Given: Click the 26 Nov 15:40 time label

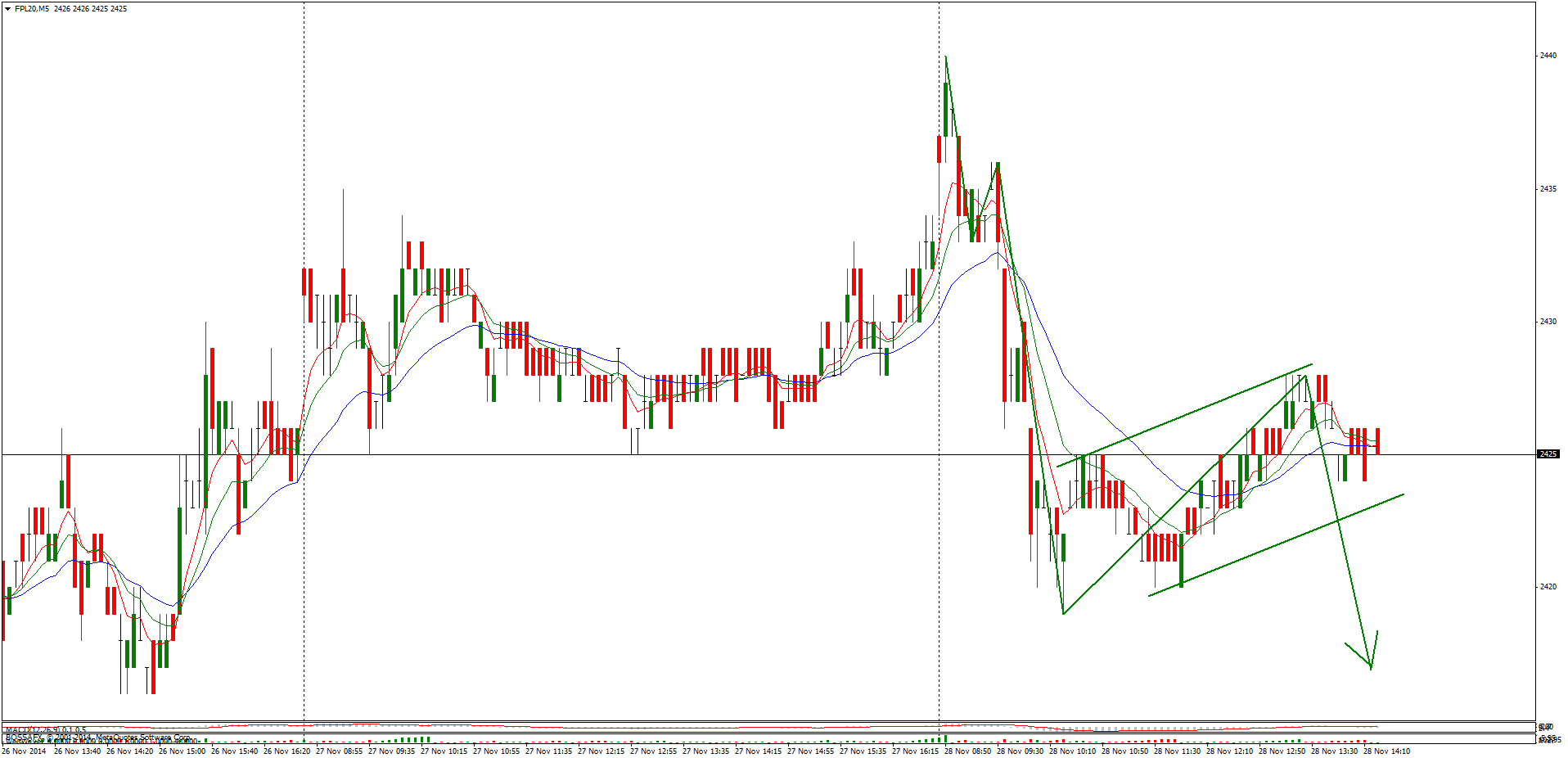Looking at the screenshot, I should [x=234, y=751].
